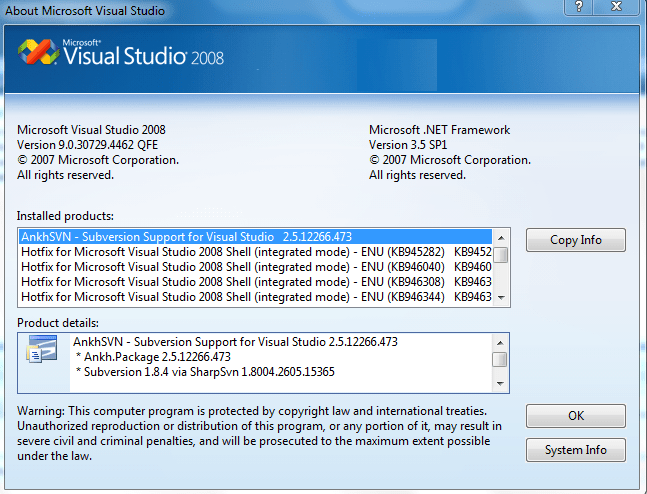Close the About Visual Studio dialog
The width and height of the screenshot is (647, 494).
point(616,7)
